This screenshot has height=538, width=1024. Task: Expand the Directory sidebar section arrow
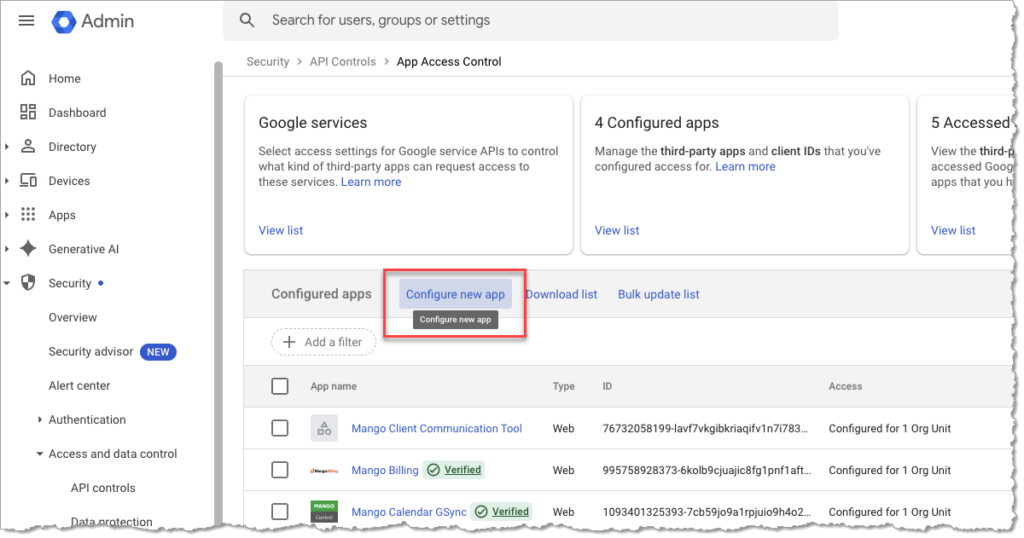click(x=7, y=147)
